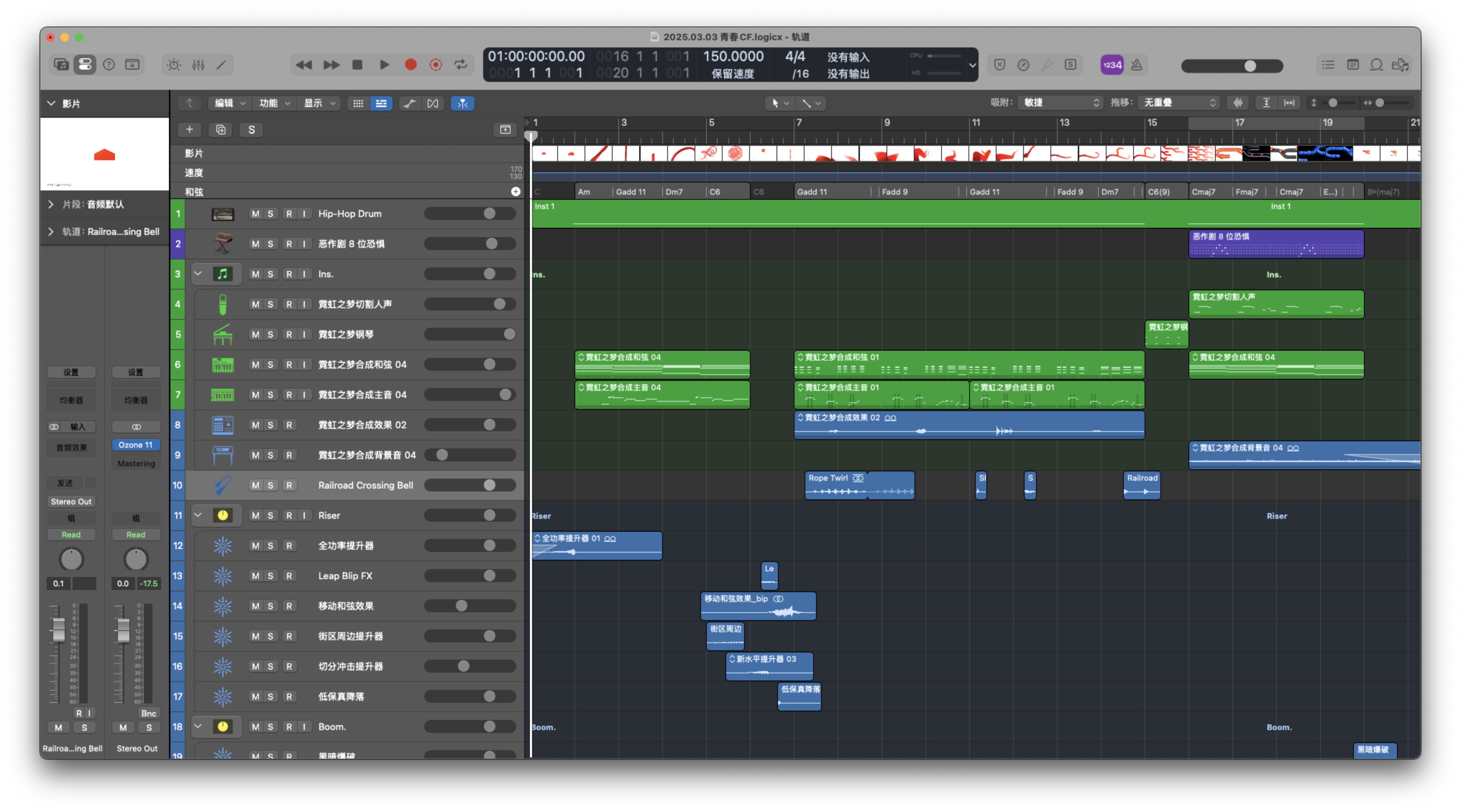
Task: Mute the Hip-Hop Drum track
Action: click(x=255, y=214)
